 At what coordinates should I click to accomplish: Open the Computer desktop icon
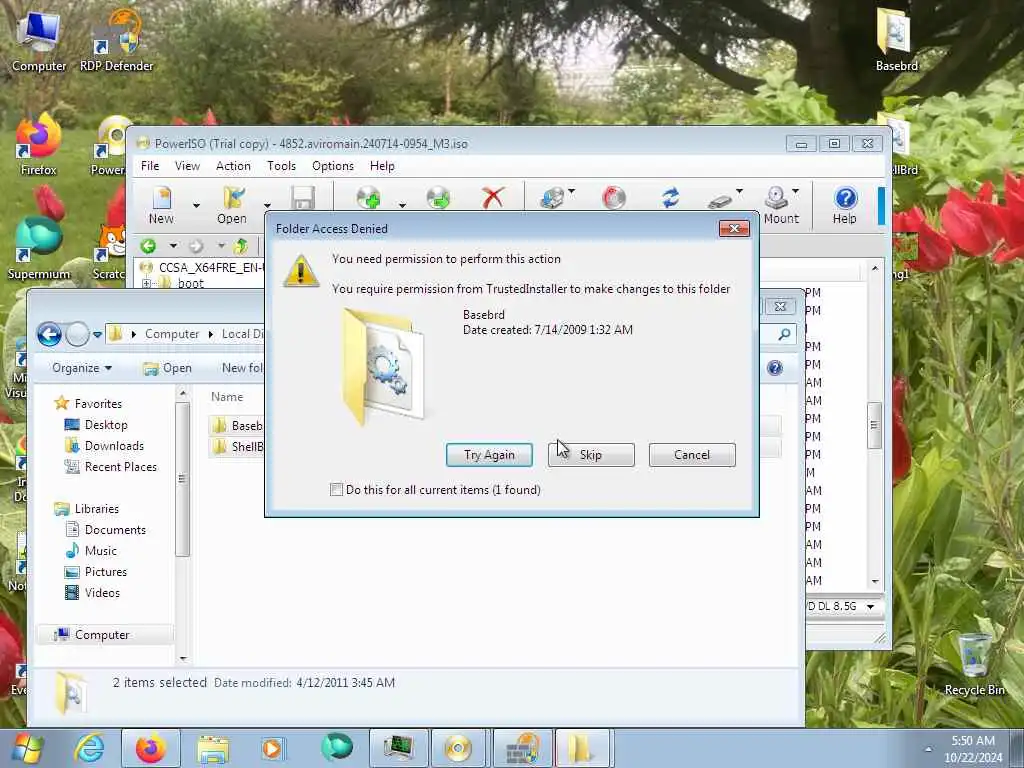(39, 40)
